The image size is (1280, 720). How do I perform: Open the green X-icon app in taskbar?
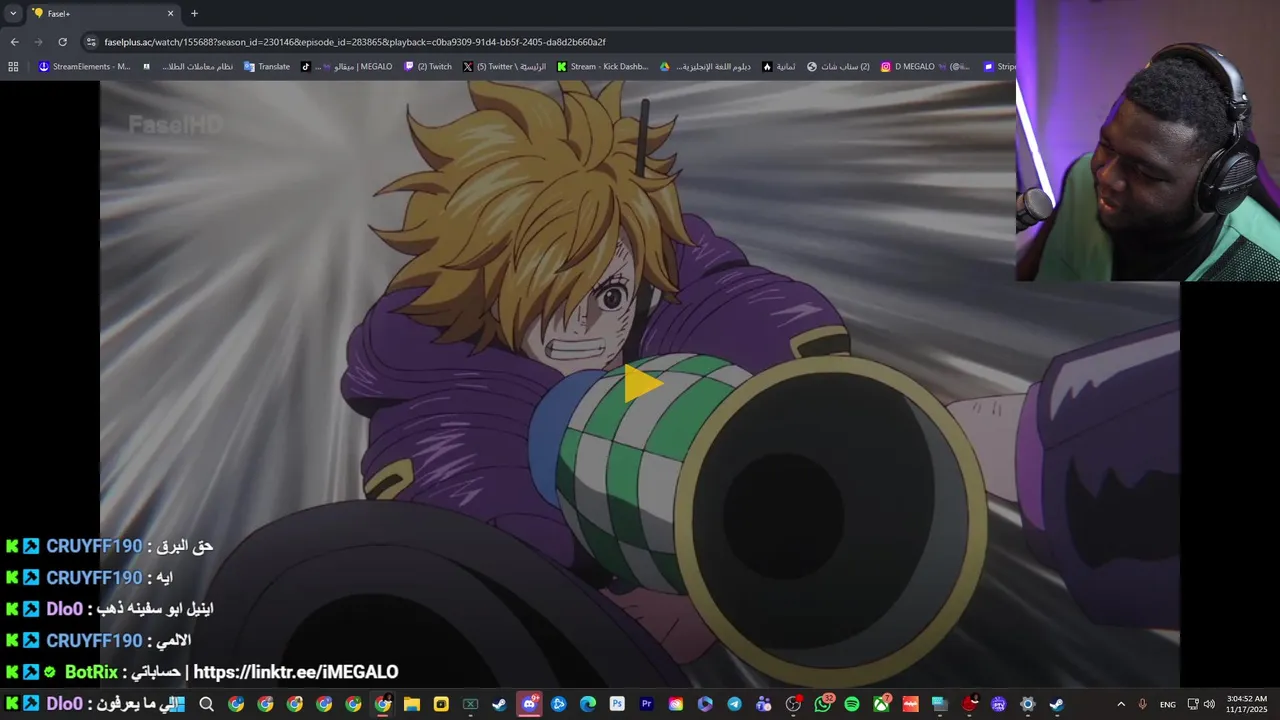point(470,704)
